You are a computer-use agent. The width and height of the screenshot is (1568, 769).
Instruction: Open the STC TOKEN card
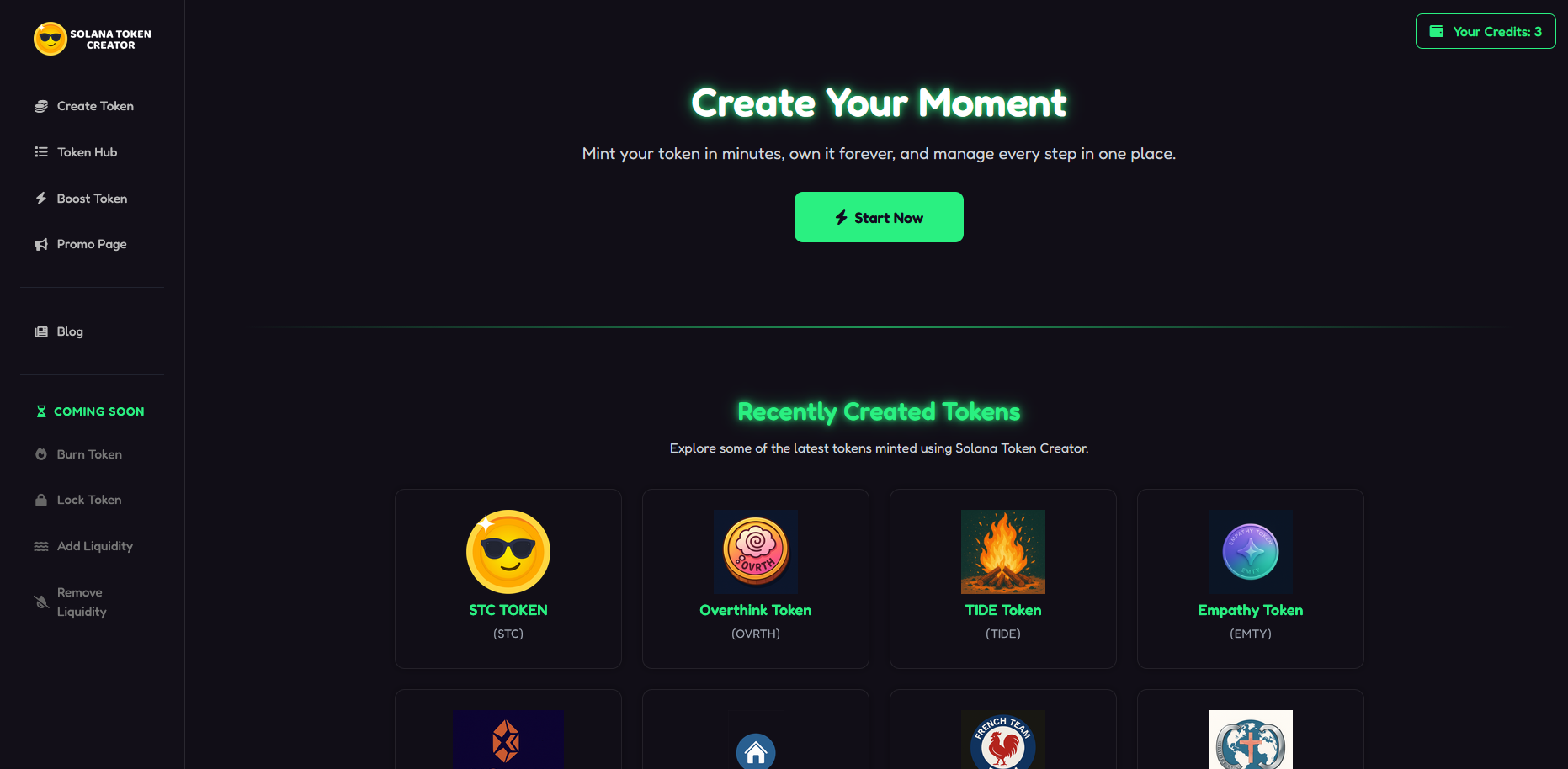[508, 579]
